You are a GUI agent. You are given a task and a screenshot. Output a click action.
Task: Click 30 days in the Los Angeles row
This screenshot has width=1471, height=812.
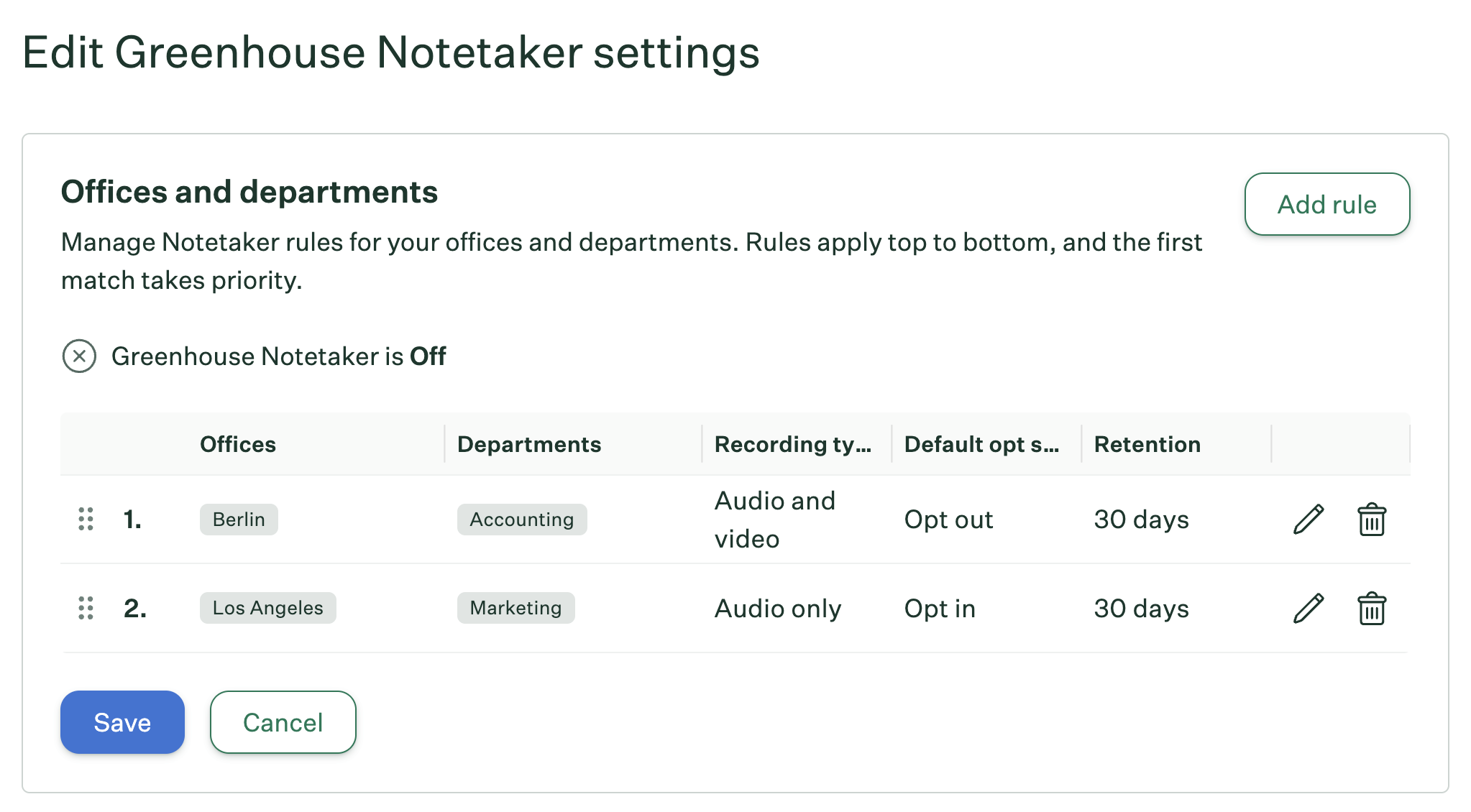point(1142,609)
